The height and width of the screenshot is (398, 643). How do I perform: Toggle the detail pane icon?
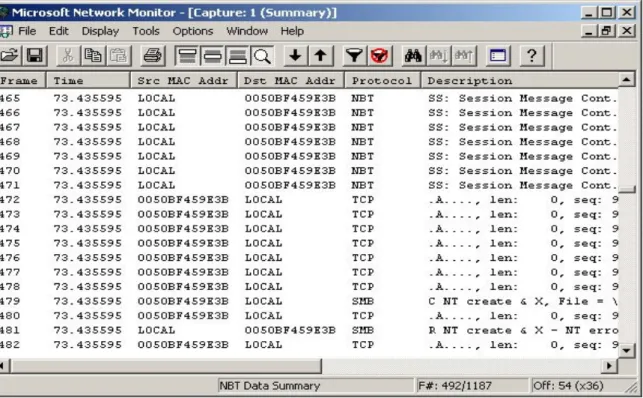coord(212,56)
